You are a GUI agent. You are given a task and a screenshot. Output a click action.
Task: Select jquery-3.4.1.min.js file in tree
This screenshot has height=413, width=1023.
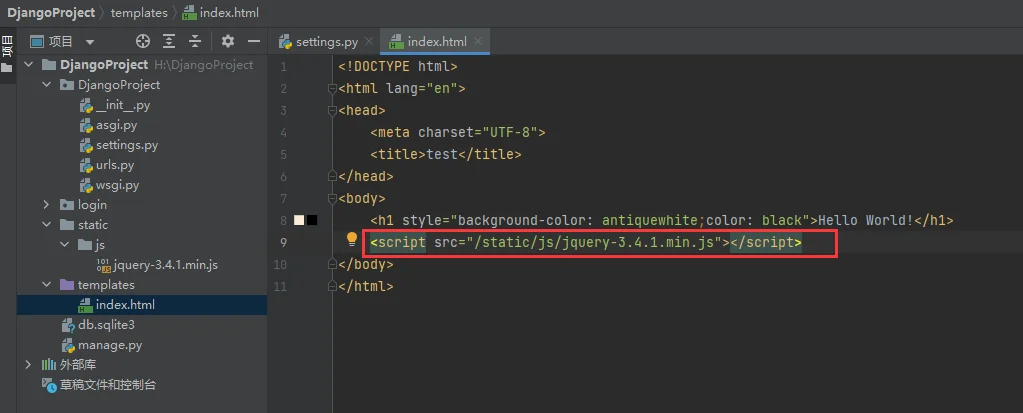pos(166,265)
